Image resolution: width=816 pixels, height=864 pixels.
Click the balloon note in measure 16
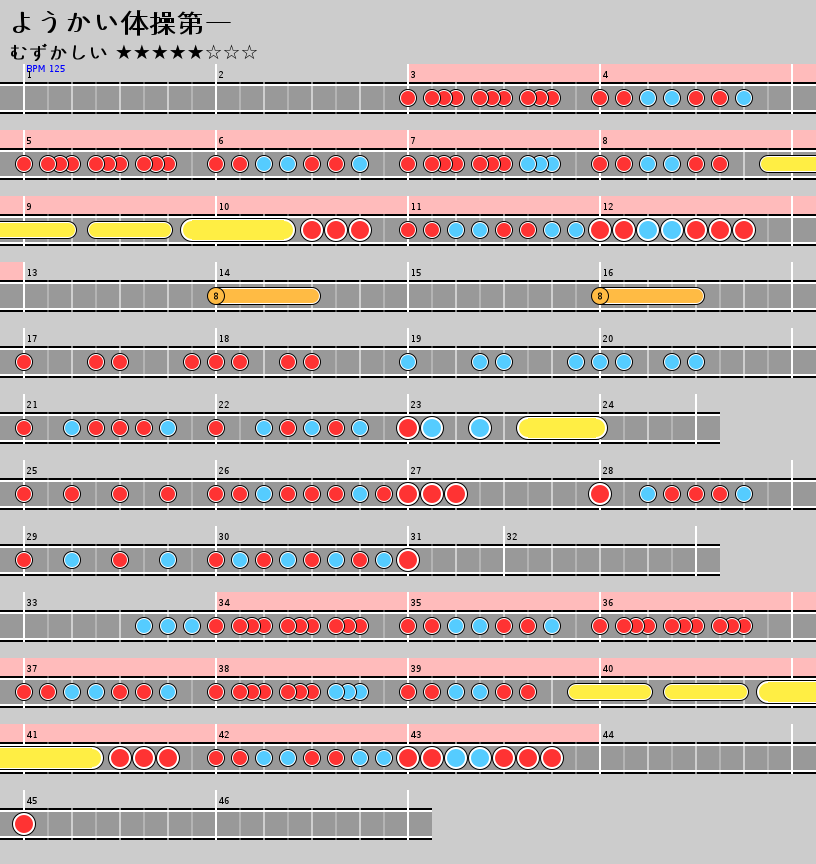pos(600,296)
